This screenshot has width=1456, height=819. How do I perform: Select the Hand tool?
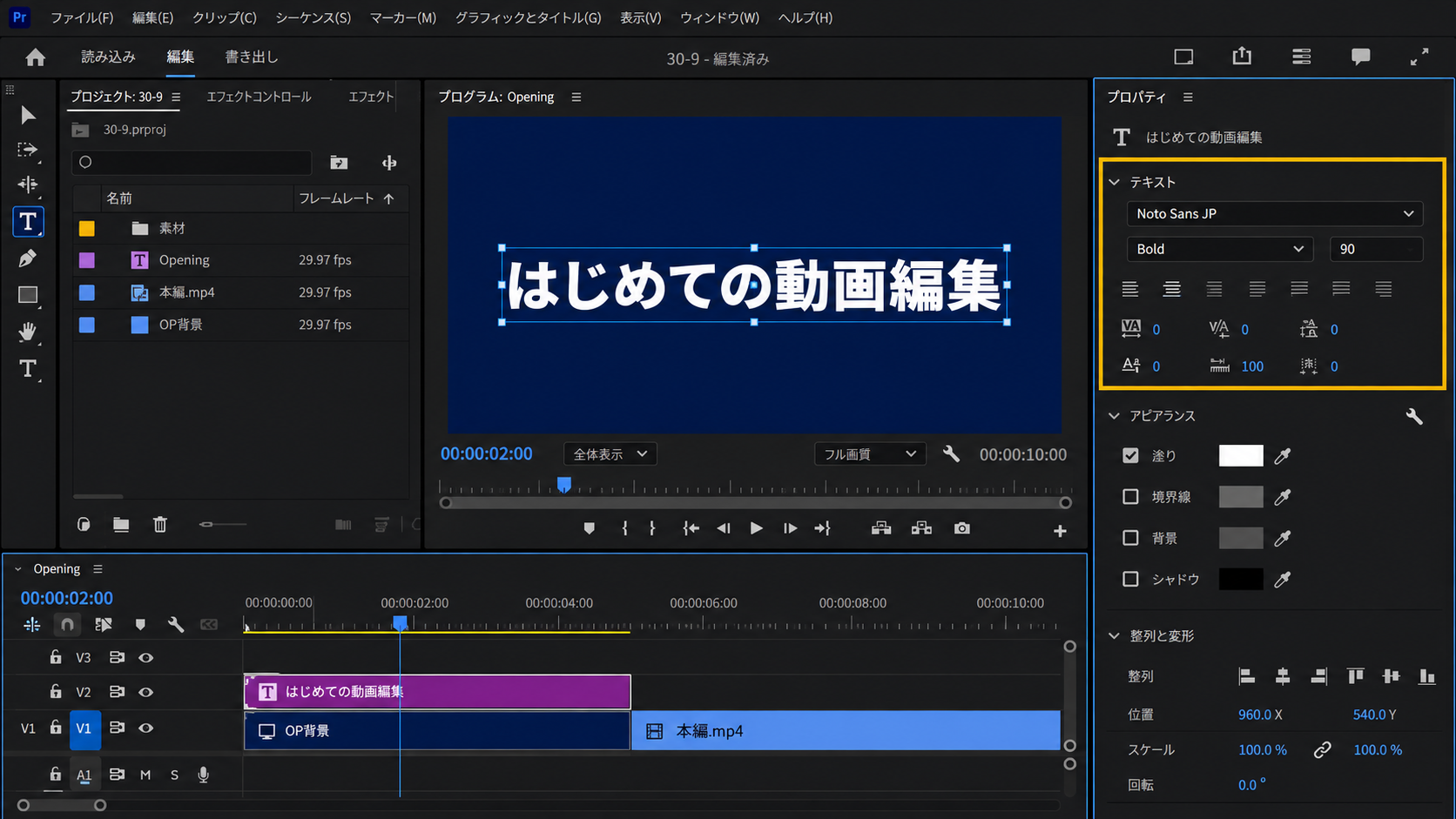point(28,332)
